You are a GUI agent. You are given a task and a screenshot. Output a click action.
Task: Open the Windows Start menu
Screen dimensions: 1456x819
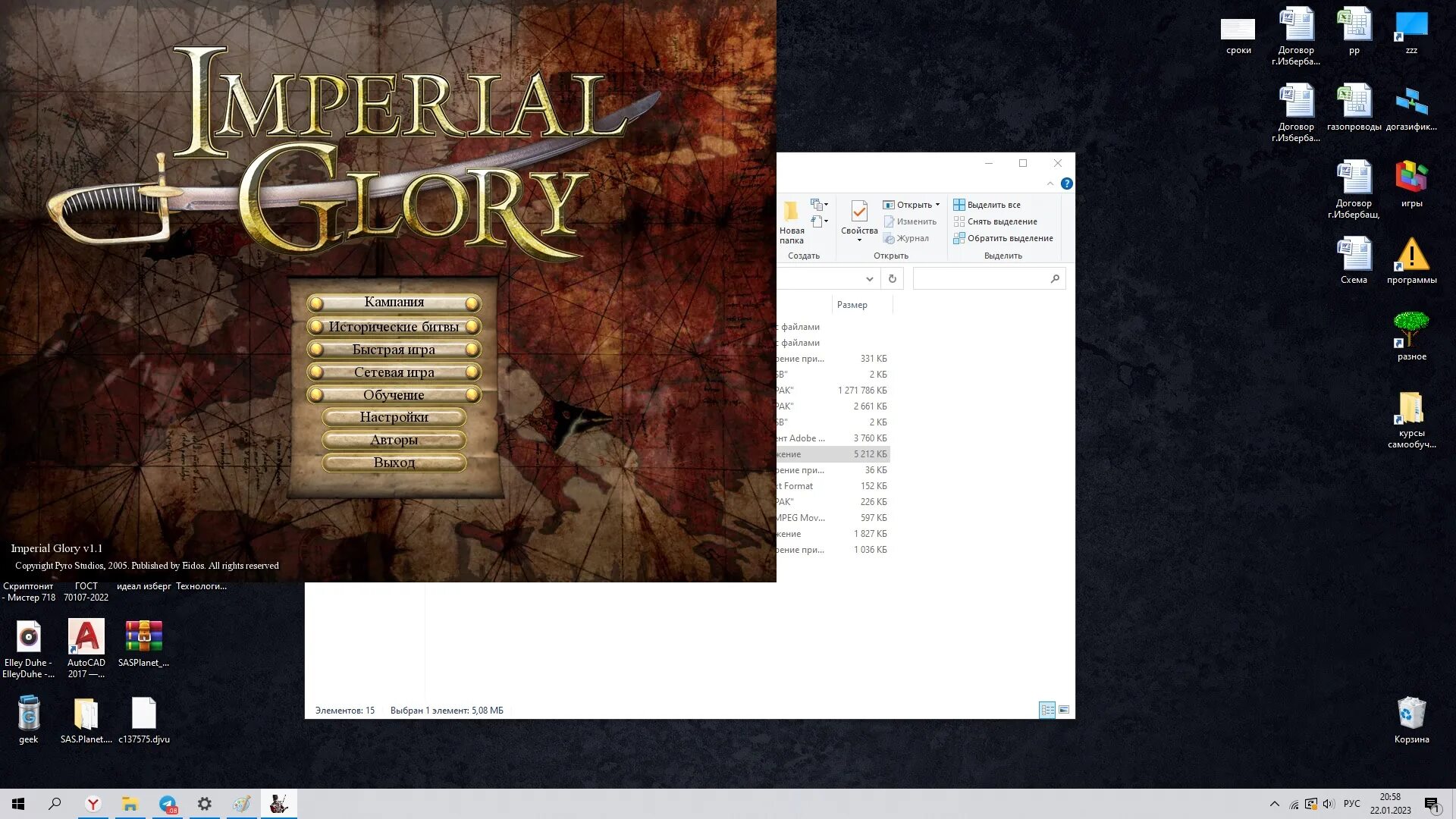[x=18, y=804]
